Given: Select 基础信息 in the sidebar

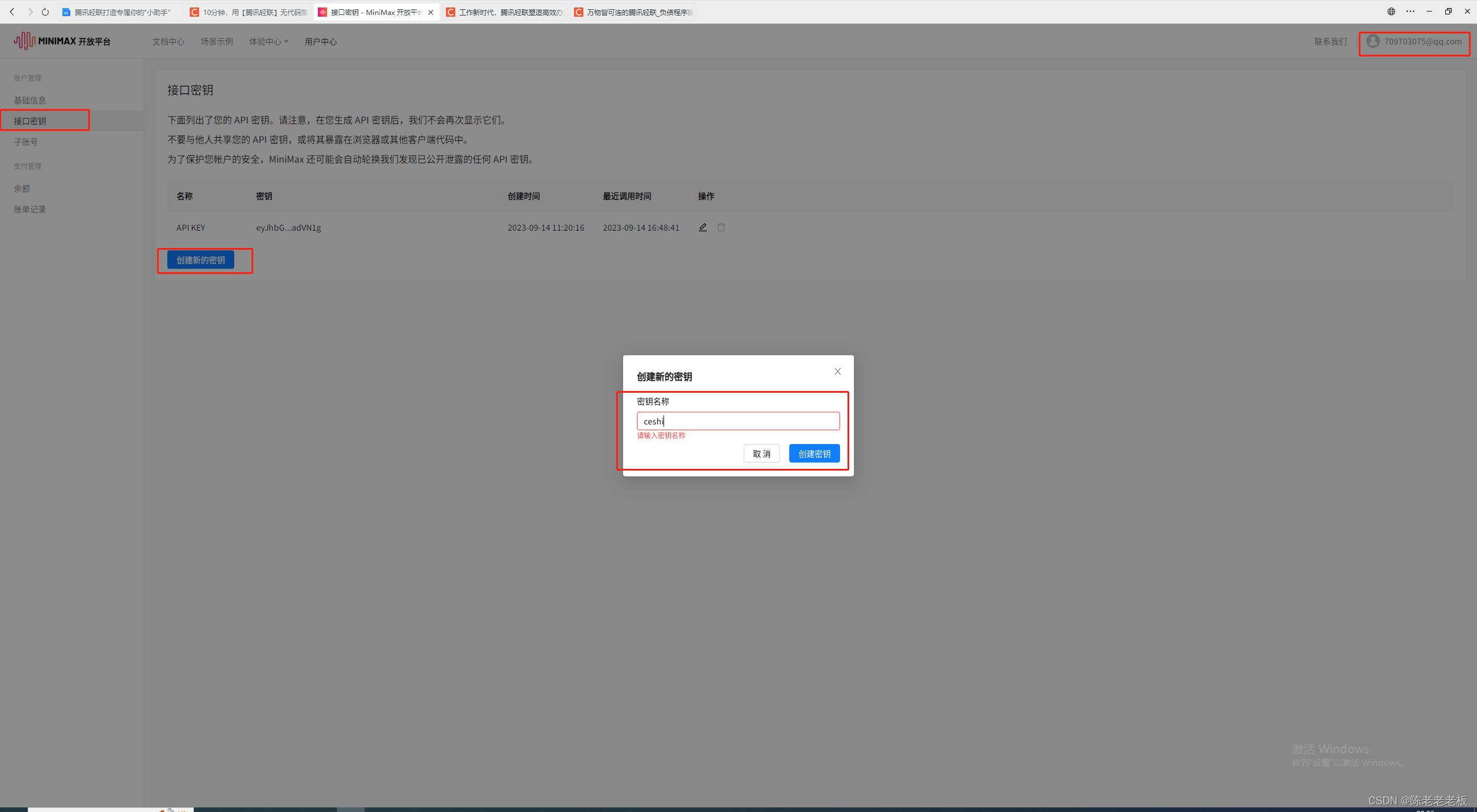Looking at the screenshot, I should click(30, 100).
